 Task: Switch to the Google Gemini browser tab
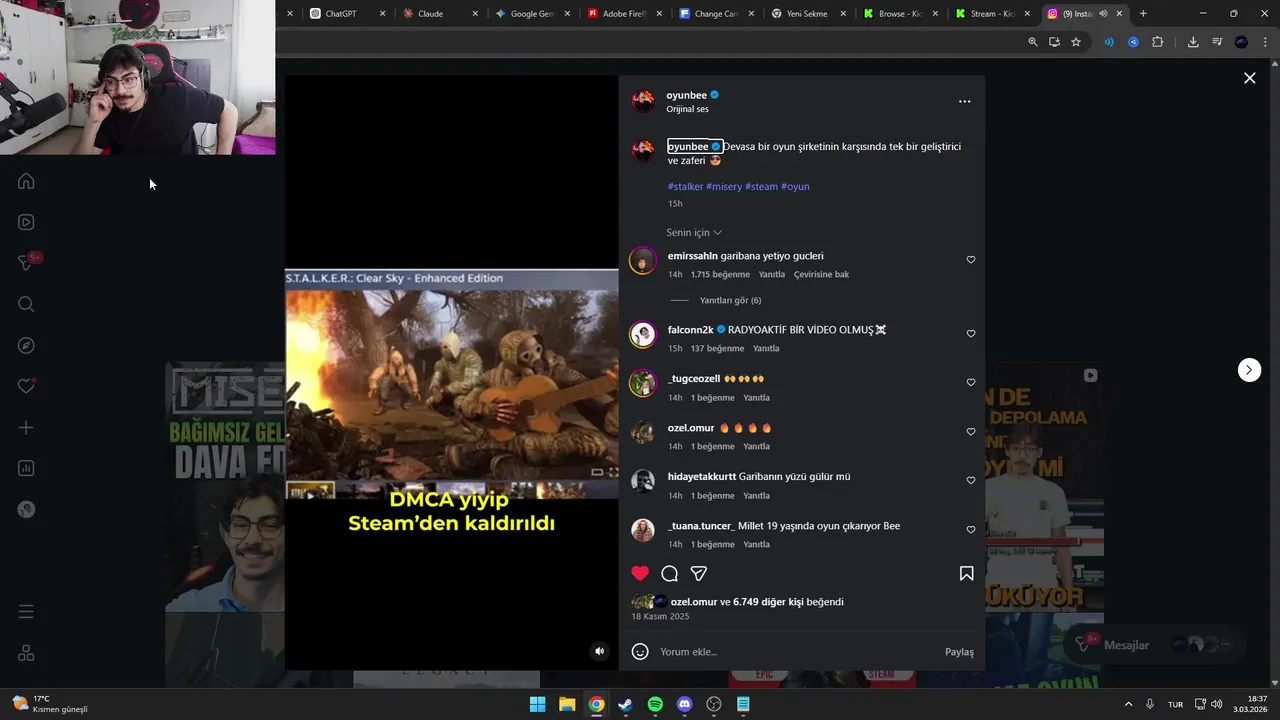click(x=531, y=14)
